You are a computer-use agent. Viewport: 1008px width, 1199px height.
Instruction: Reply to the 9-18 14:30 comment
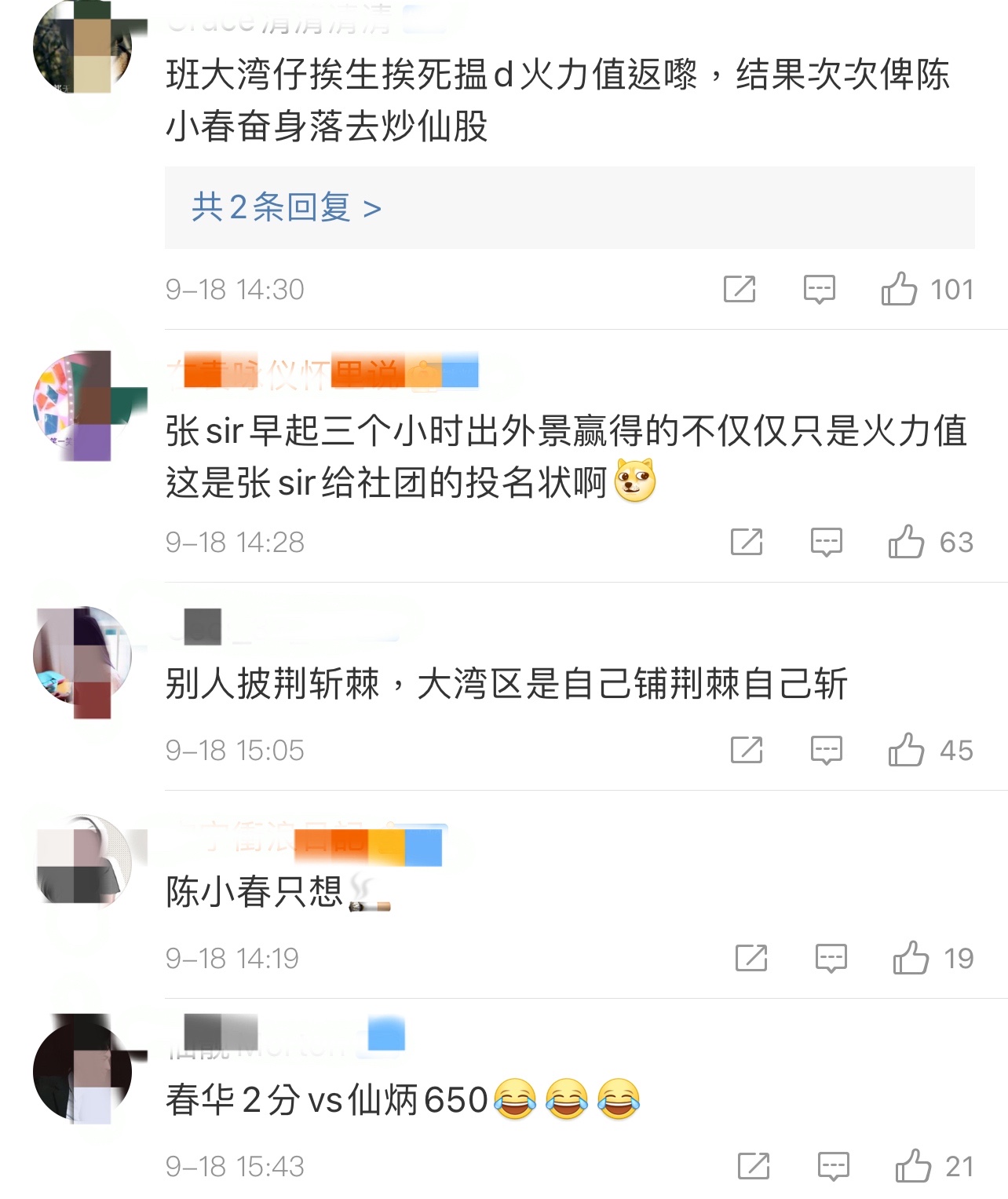click(819, 289)
